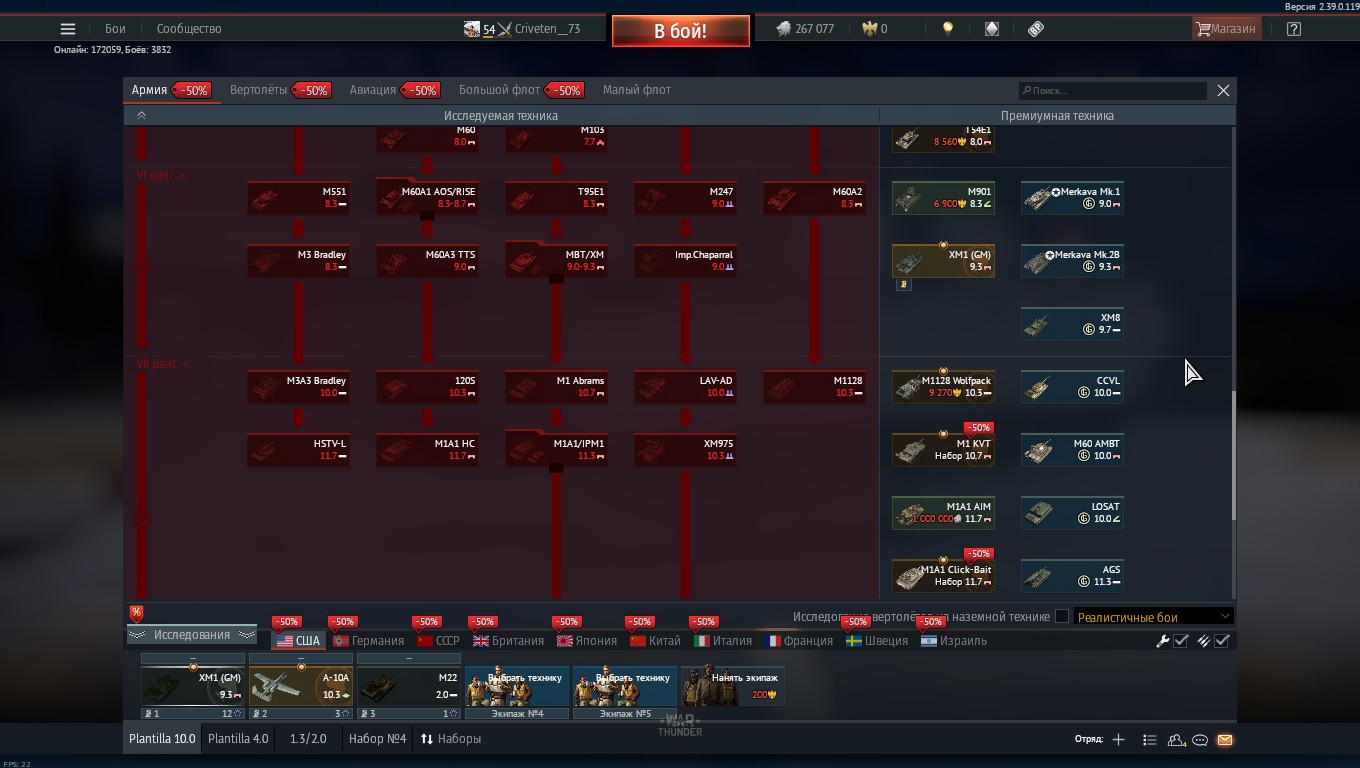The image size is (1360, 768).
Task: Select the M3 Bradley vehicle card
Action: point(298,261)
